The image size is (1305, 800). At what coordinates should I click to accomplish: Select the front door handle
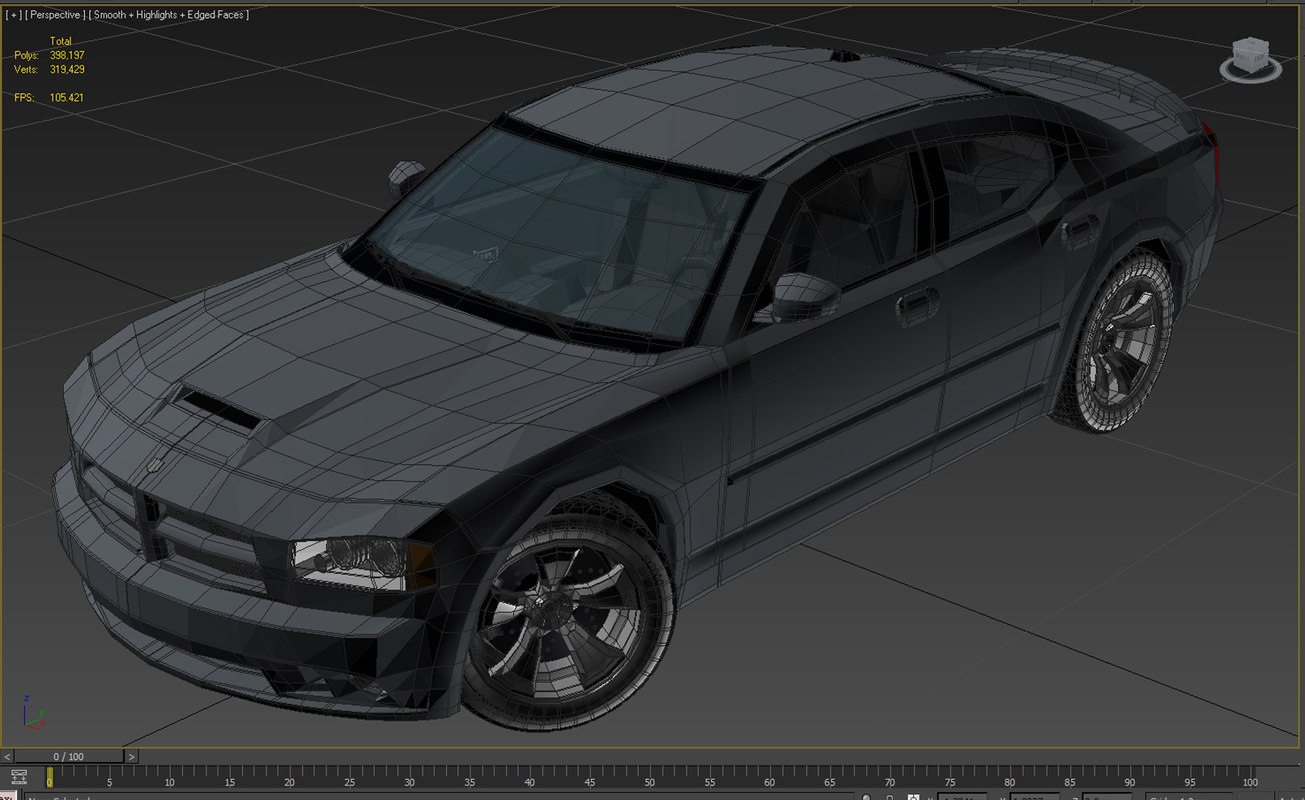917,305
